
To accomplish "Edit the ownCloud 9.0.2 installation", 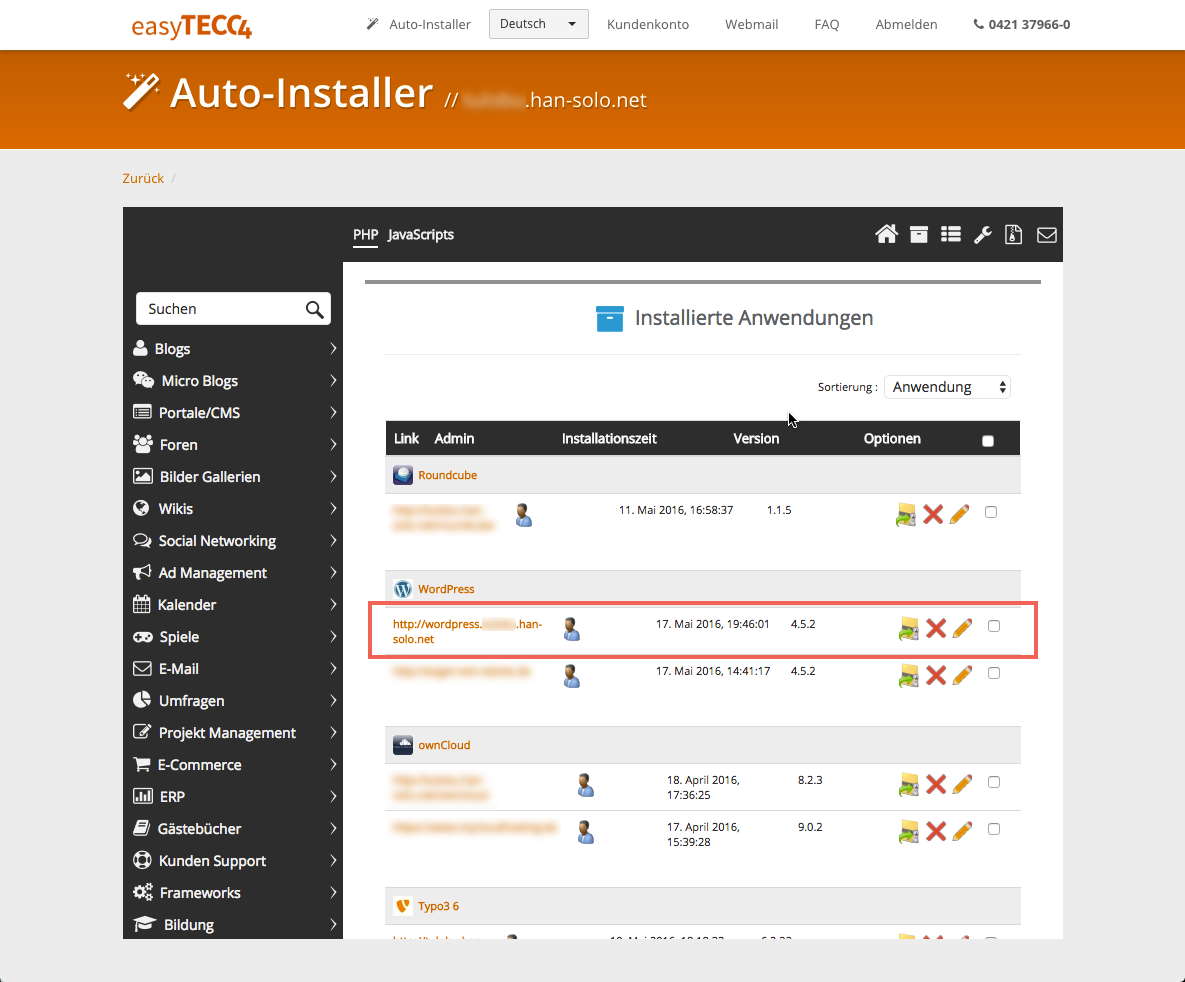I will (x=963, y=832).
